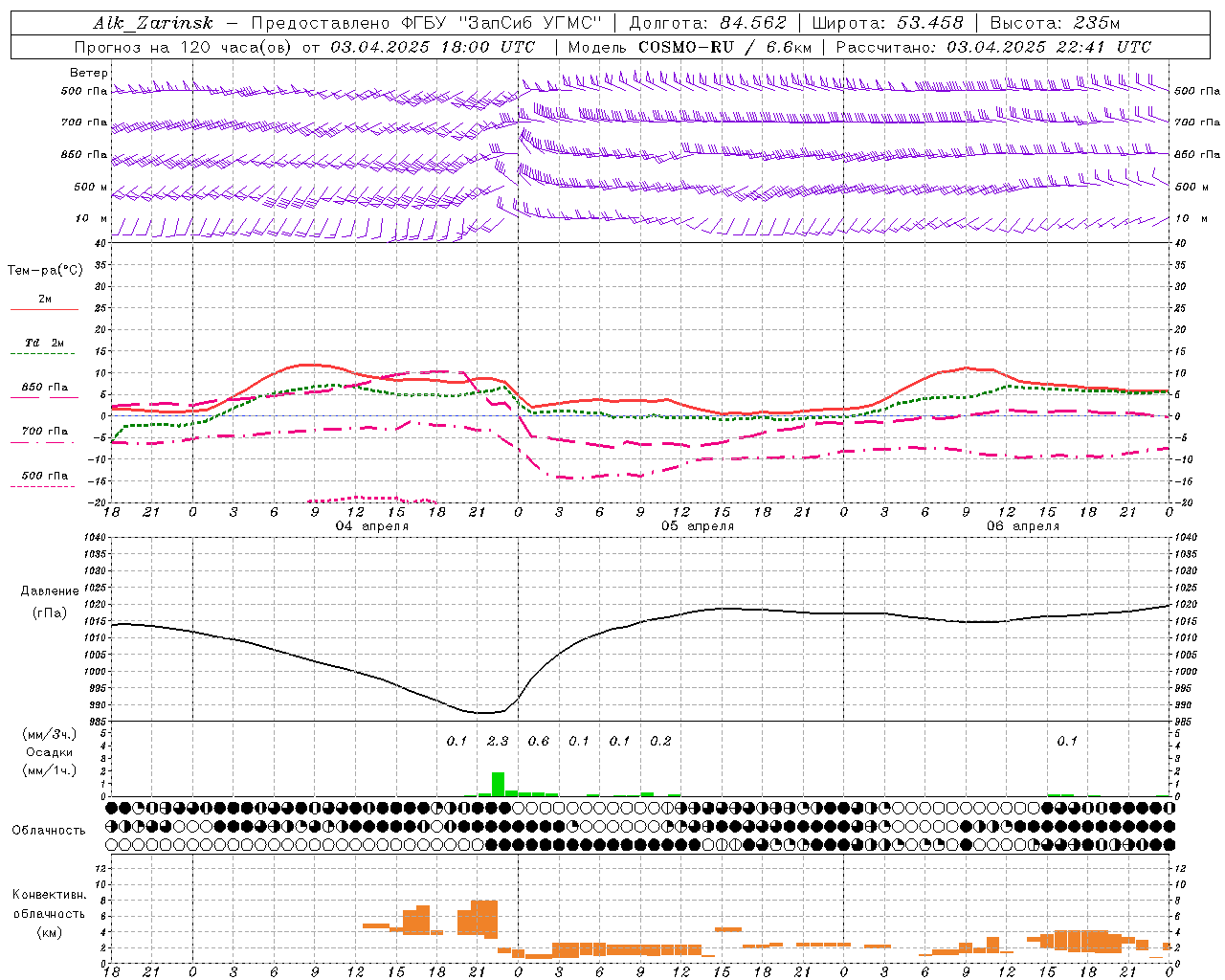Click the line sample beneath the 2м legend
The image size is (1225, 980).
coord(44,310)
